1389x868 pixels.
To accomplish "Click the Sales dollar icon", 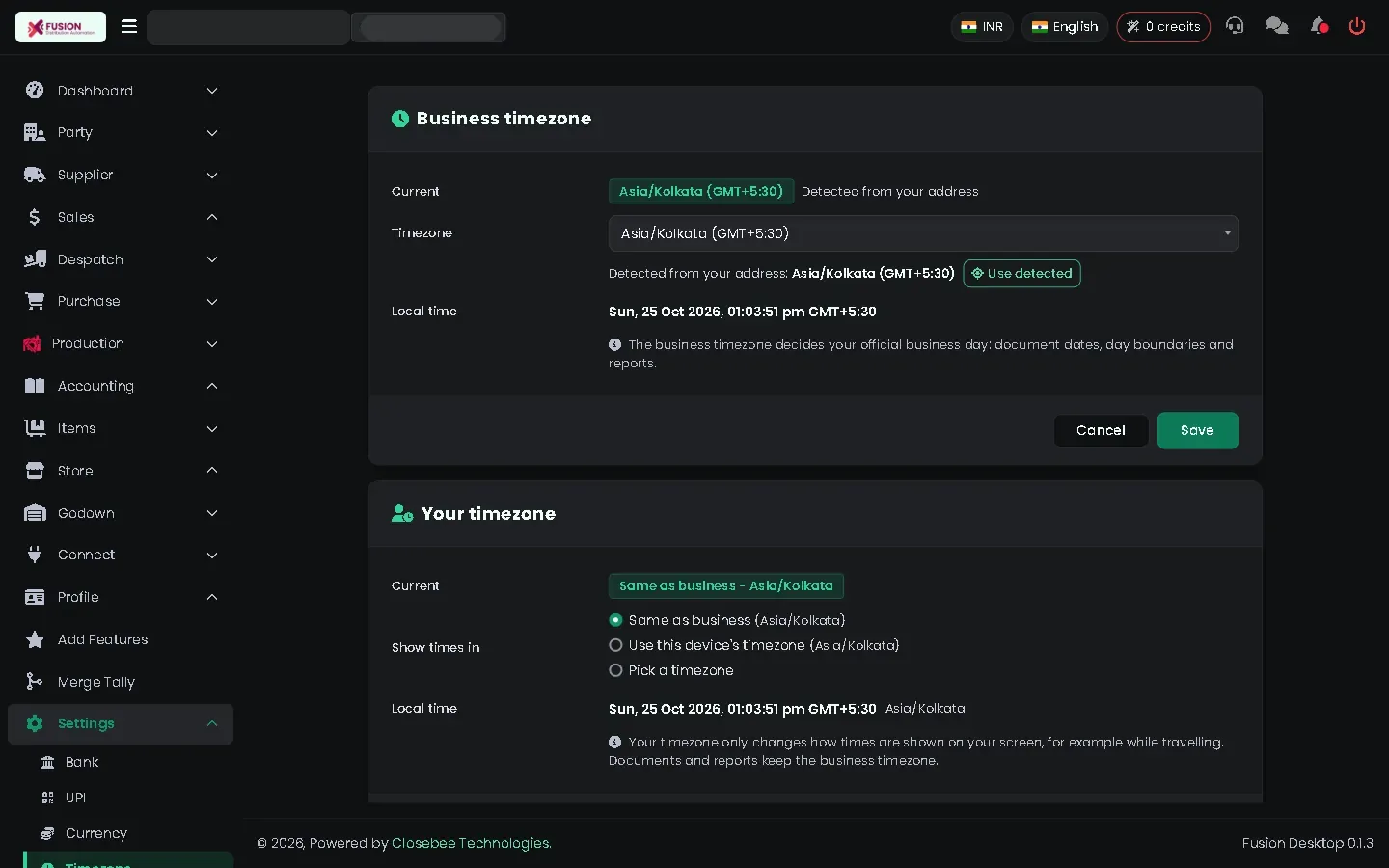I will pos(35,217).
